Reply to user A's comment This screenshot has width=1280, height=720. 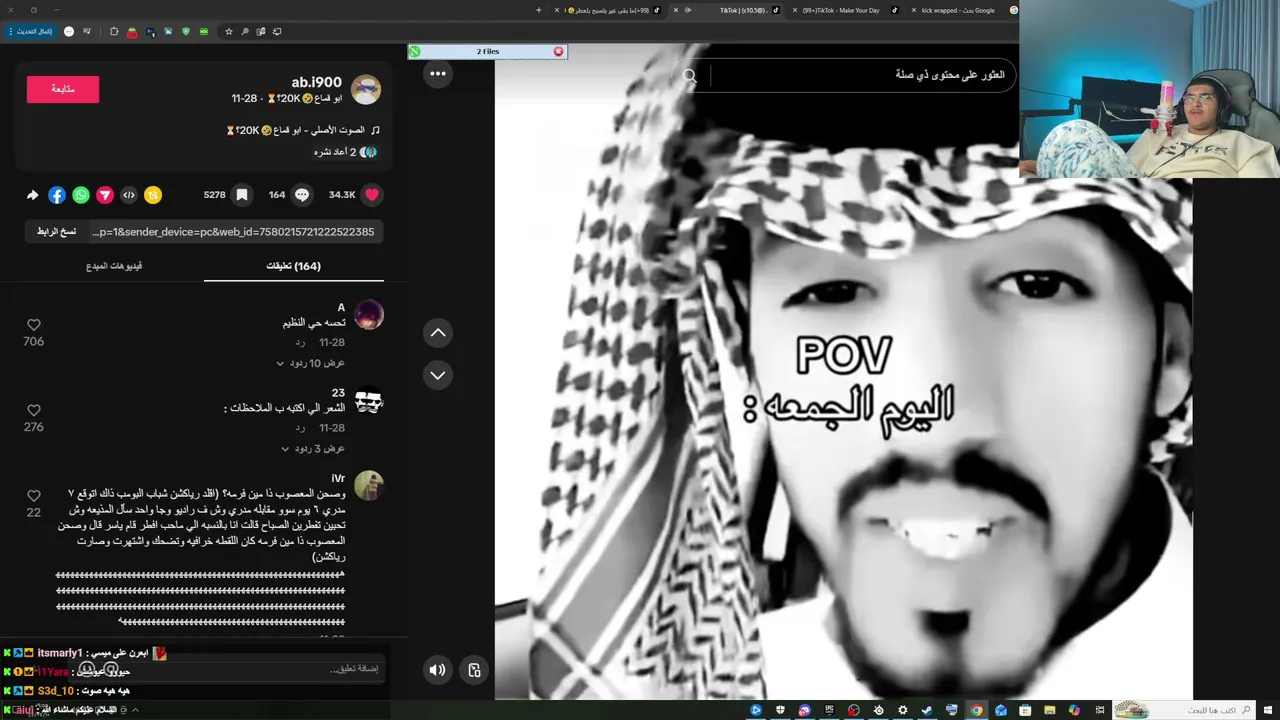(x=300, y=342)
